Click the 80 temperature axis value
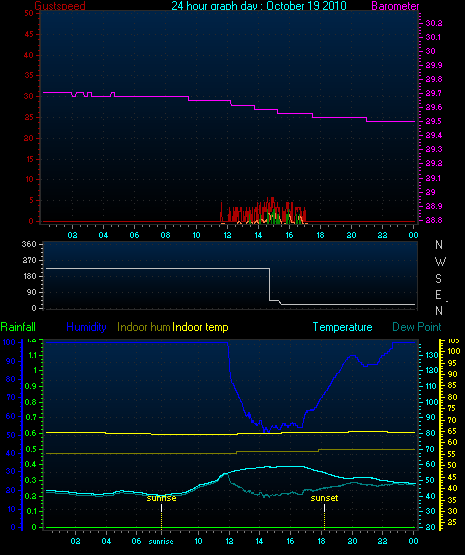This screenshot has height=555, width=465. click(430, 433)
